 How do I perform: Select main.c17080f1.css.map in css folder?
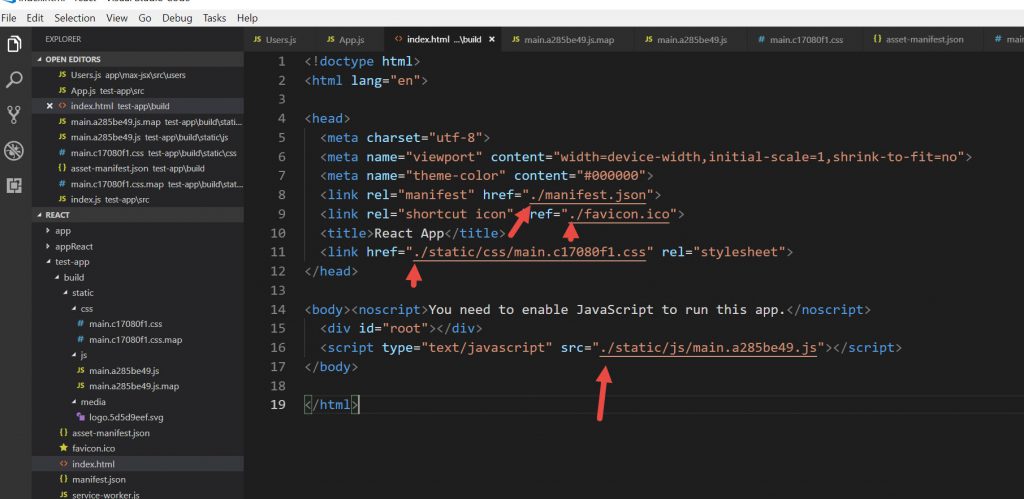point(130,339)
